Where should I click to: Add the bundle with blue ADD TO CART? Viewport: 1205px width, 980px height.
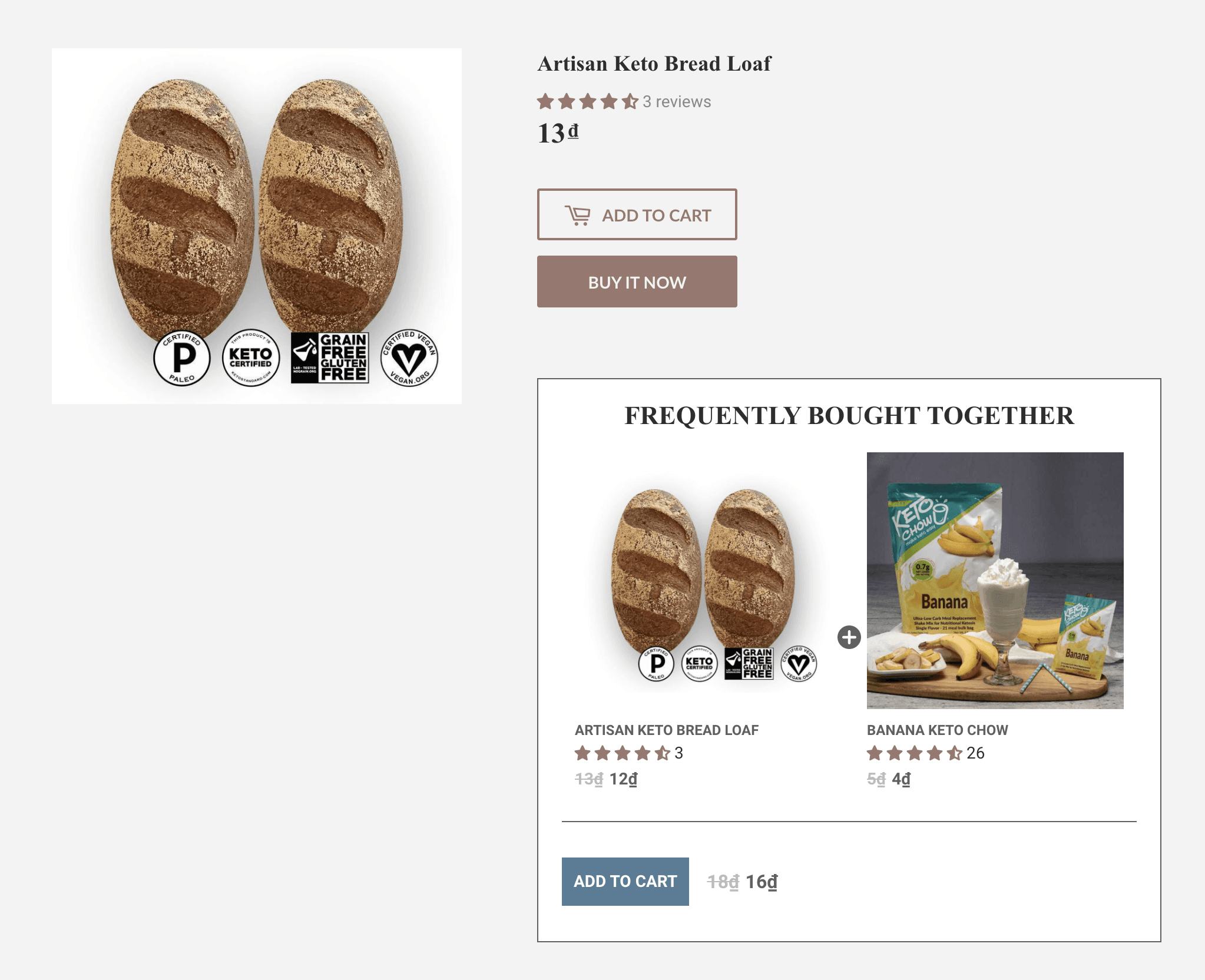click(625, 882)
